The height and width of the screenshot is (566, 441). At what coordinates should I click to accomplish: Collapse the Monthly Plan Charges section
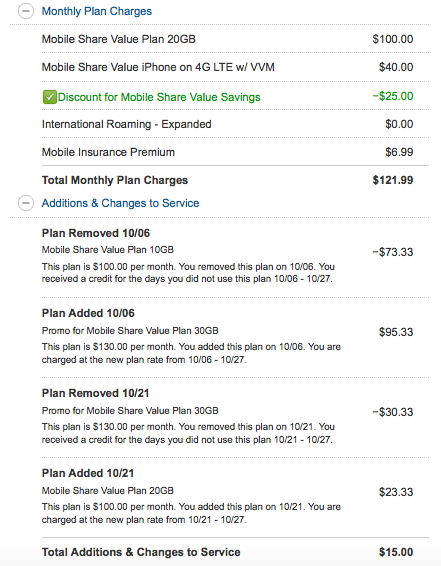26,11
